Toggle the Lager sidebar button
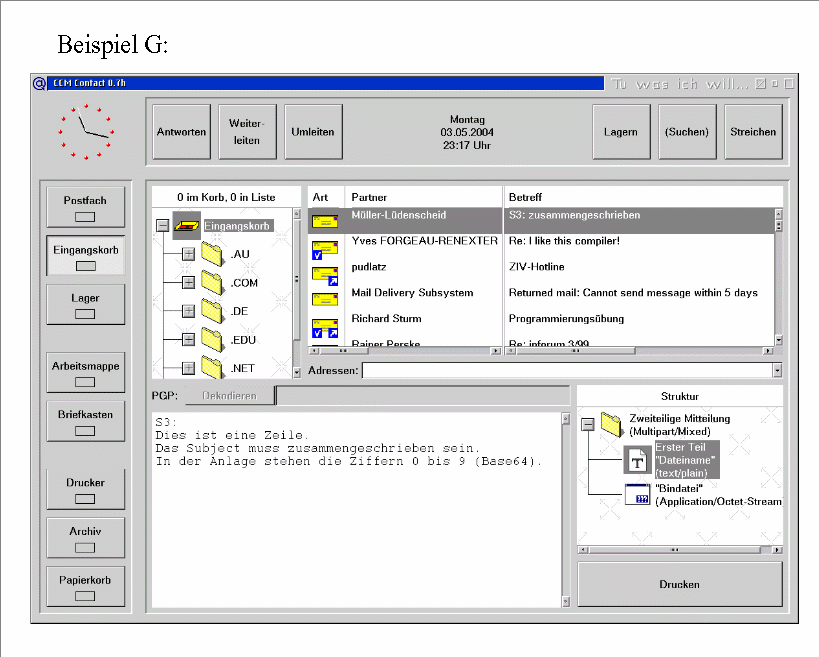 click(x=85, y=305)
